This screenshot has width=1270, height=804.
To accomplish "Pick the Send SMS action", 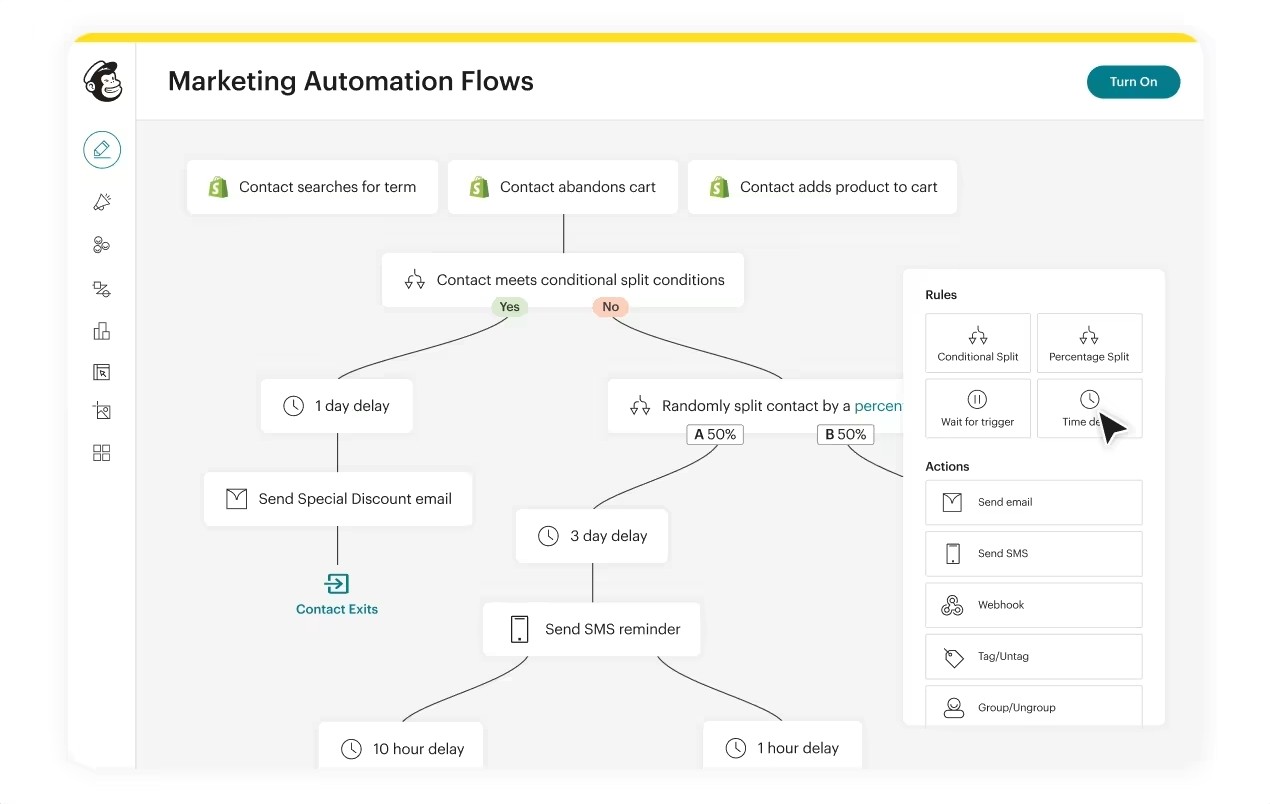I will [x=1033, y=553].
